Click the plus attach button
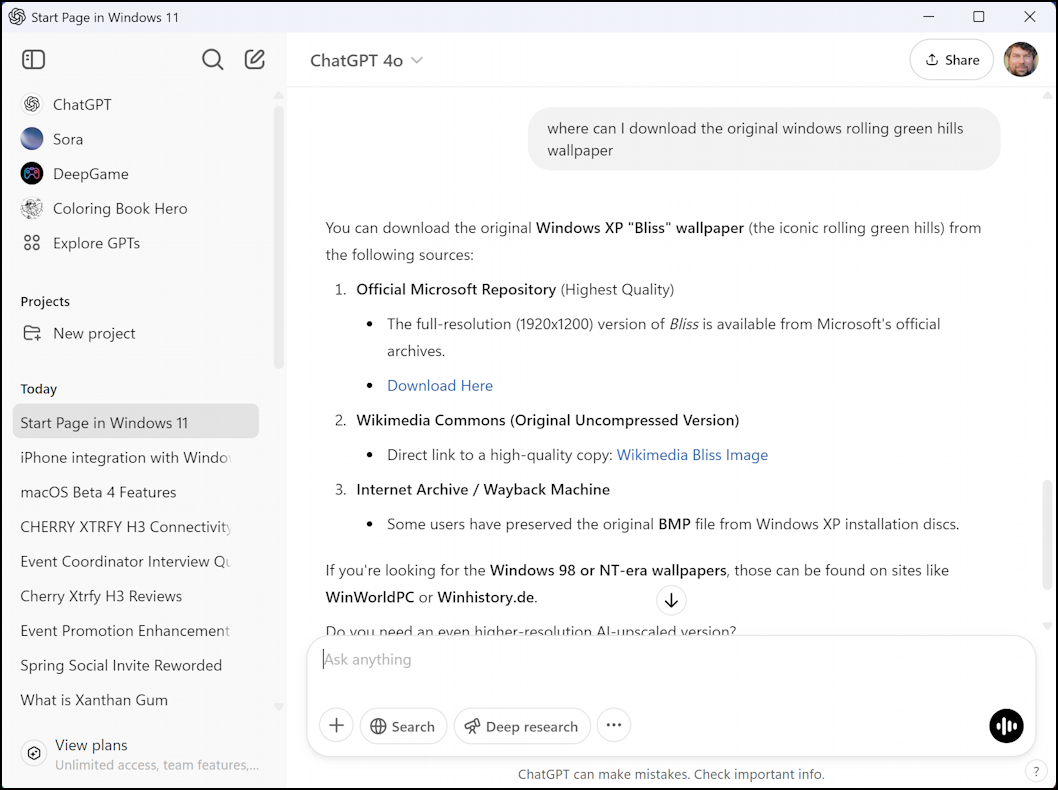This screenshot has height=790, width=1058. 336,725
